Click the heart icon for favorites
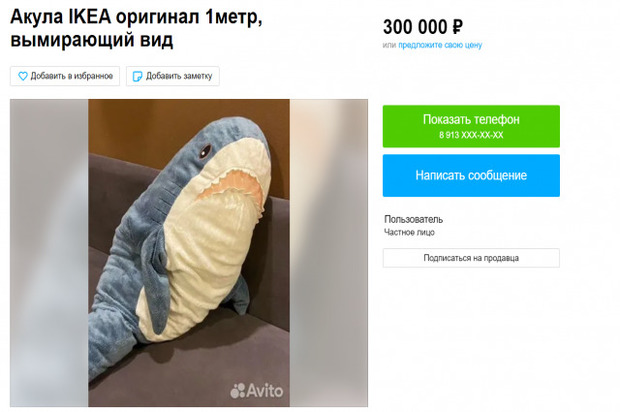This screenshot has height=412, width=620. coord(23,76)
